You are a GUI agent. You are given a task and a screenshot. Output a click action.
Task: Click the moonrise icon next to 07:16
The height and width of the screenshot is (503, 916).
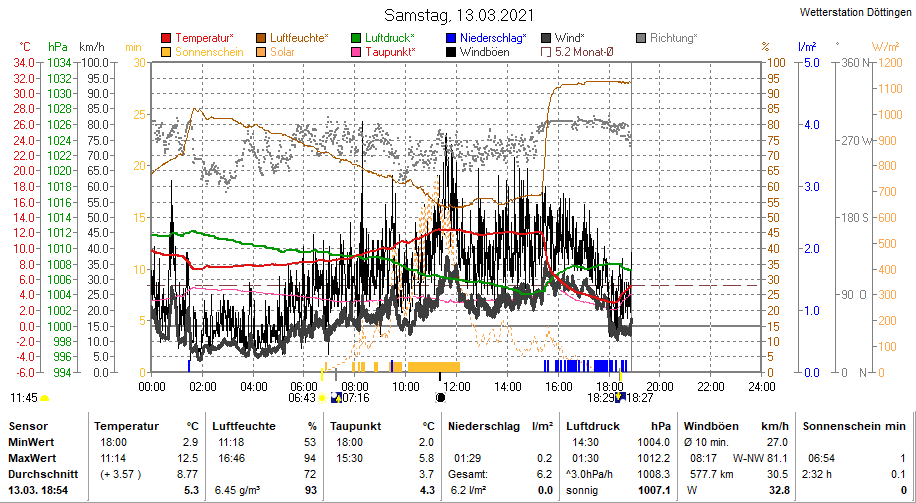pyautogui.click(x=336, y=397)
